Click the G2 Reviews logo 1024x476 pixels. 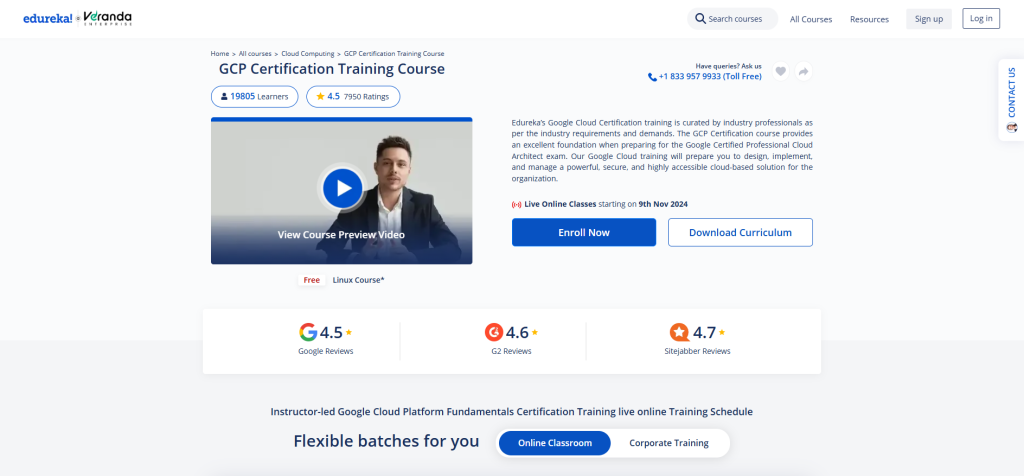(x=494, y=332)
